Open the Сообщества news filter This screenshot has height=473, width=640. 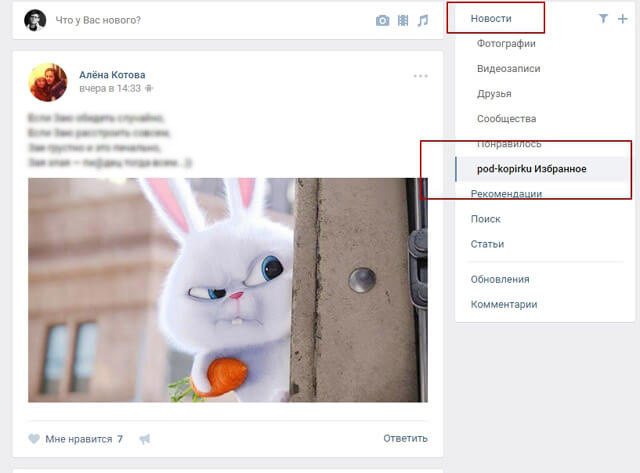pos(507,119)
